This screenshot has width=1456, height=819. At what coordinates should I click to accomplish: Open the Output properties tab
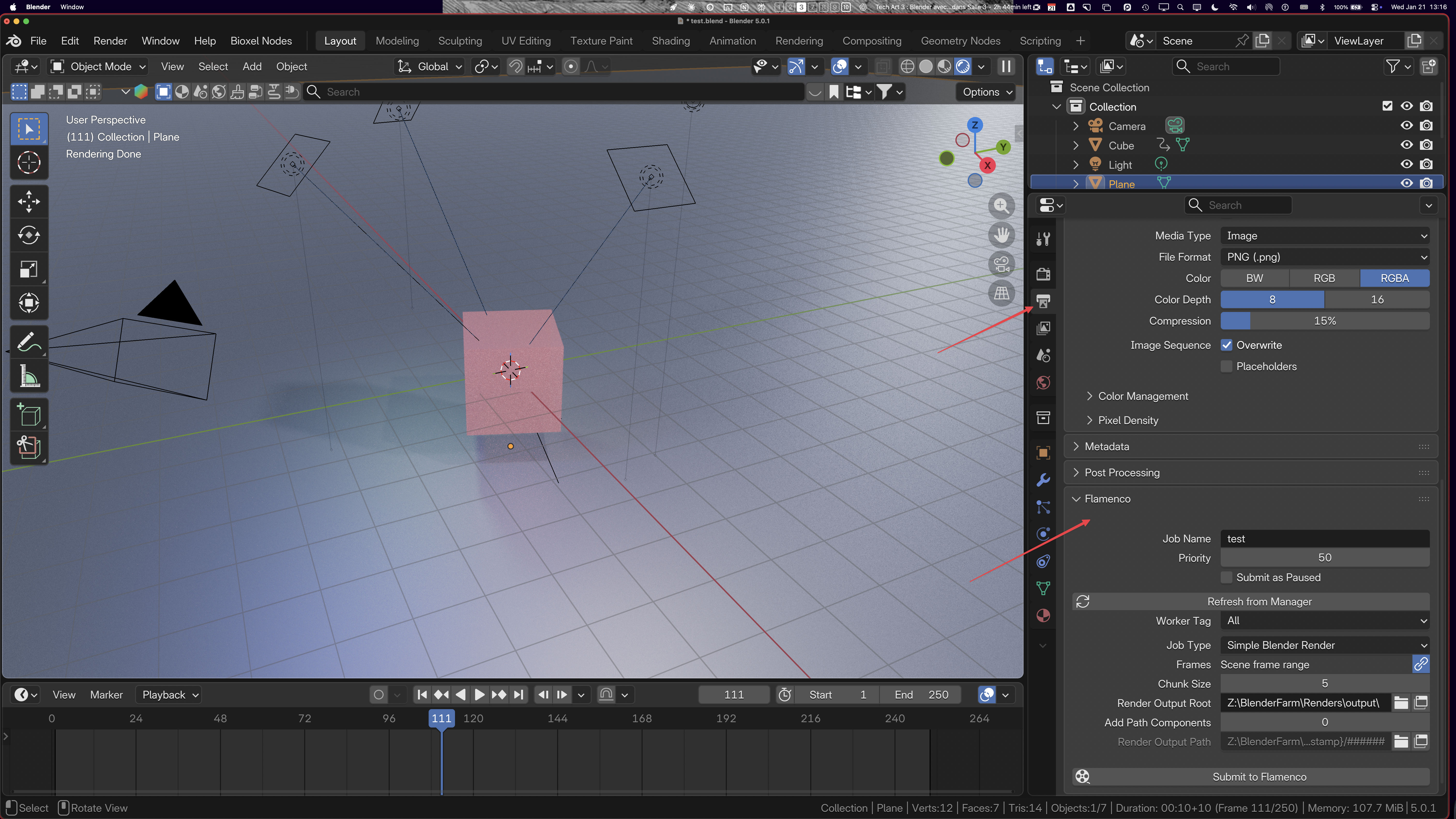(1043, 301)
